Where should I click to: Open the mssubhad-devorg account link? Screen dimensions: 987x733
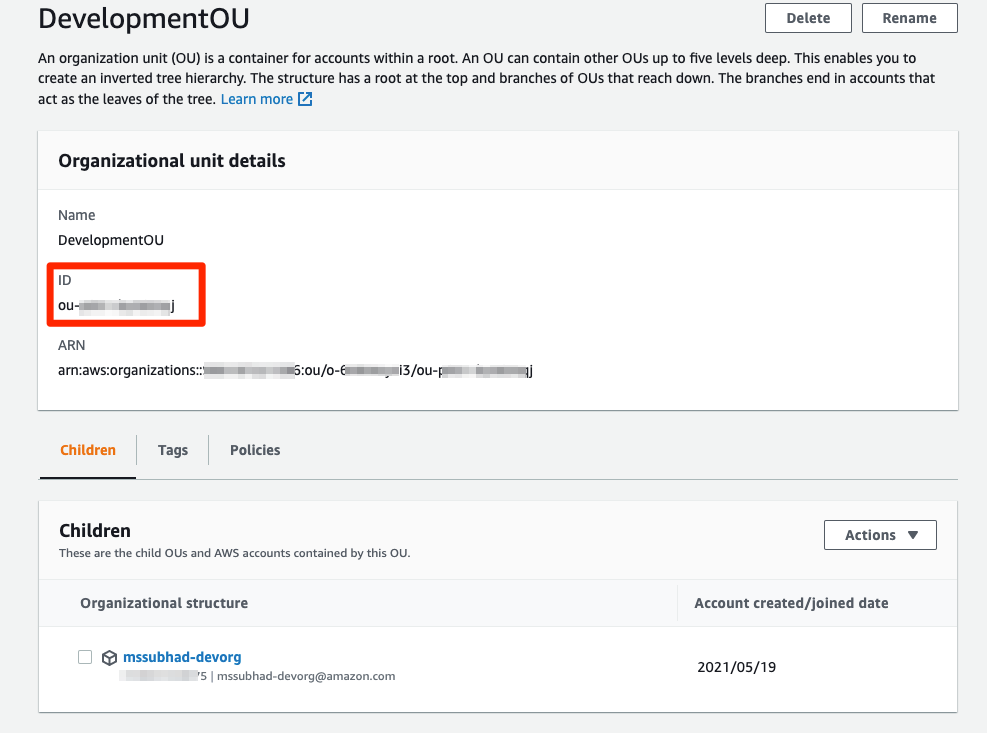pos(182,657)
